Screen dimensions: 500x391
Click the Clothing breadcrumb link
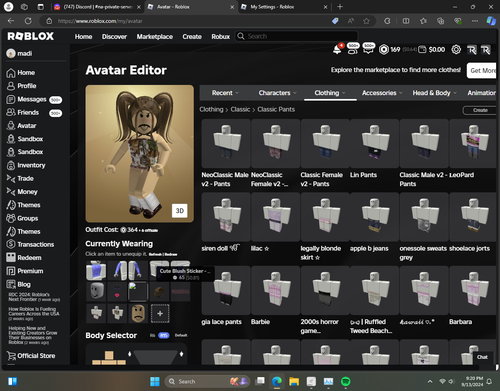pyautogui.click(x=211, y=109)
